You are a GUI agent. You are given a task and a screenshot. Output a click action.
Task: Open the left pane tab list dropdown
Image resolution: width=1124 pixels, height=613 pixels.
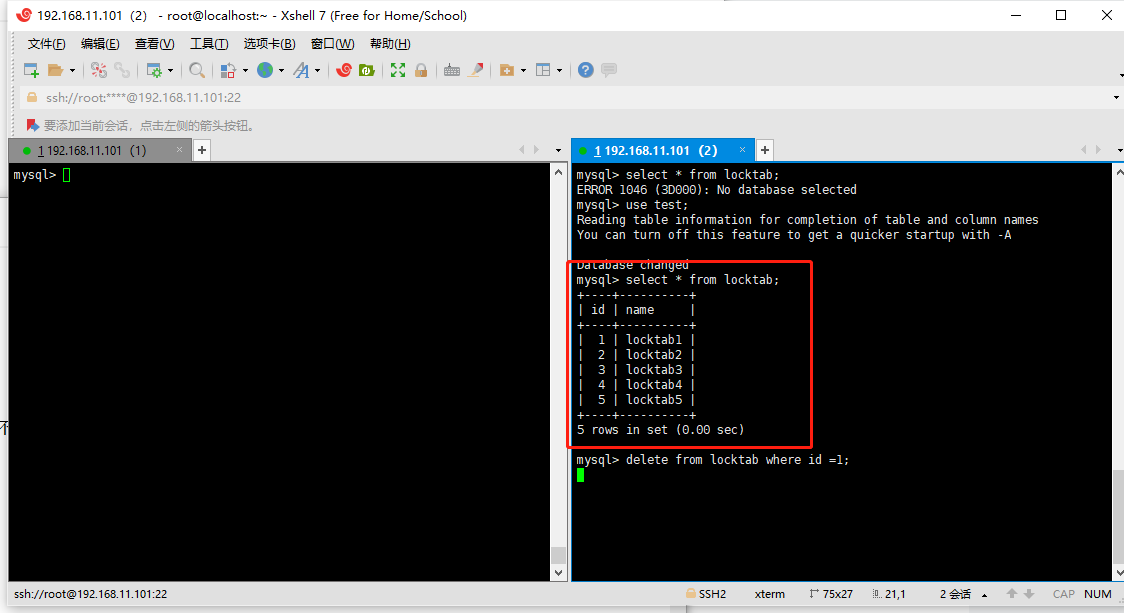tap(558, 150)
